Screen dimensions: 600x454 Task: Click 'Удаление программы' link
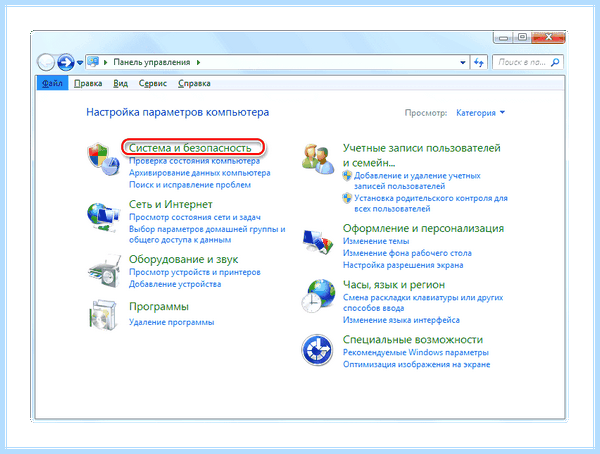[x=171, y=322]
